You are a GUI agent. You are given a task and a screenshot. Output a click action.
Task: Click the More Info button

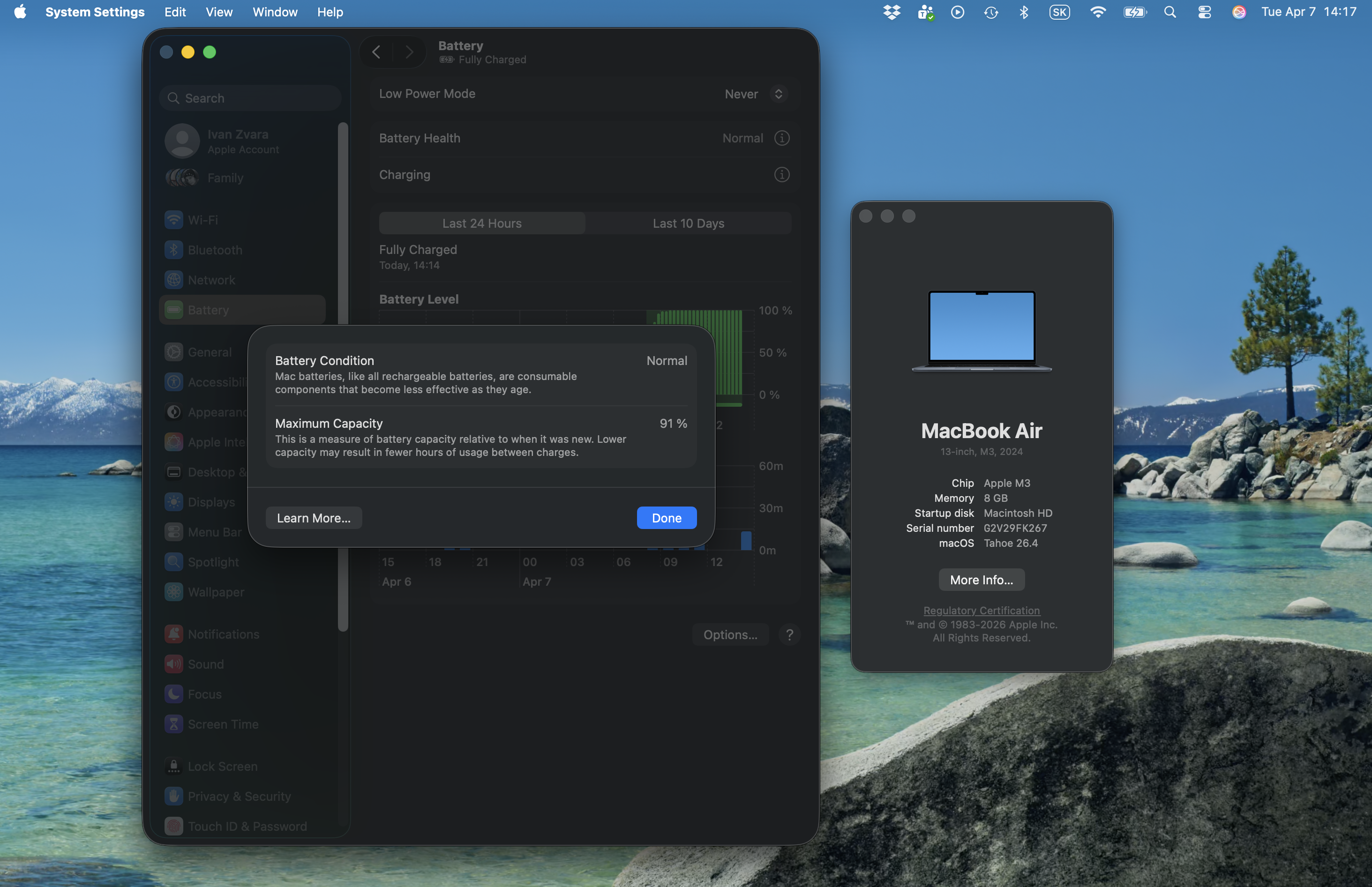tap(982, 580)
